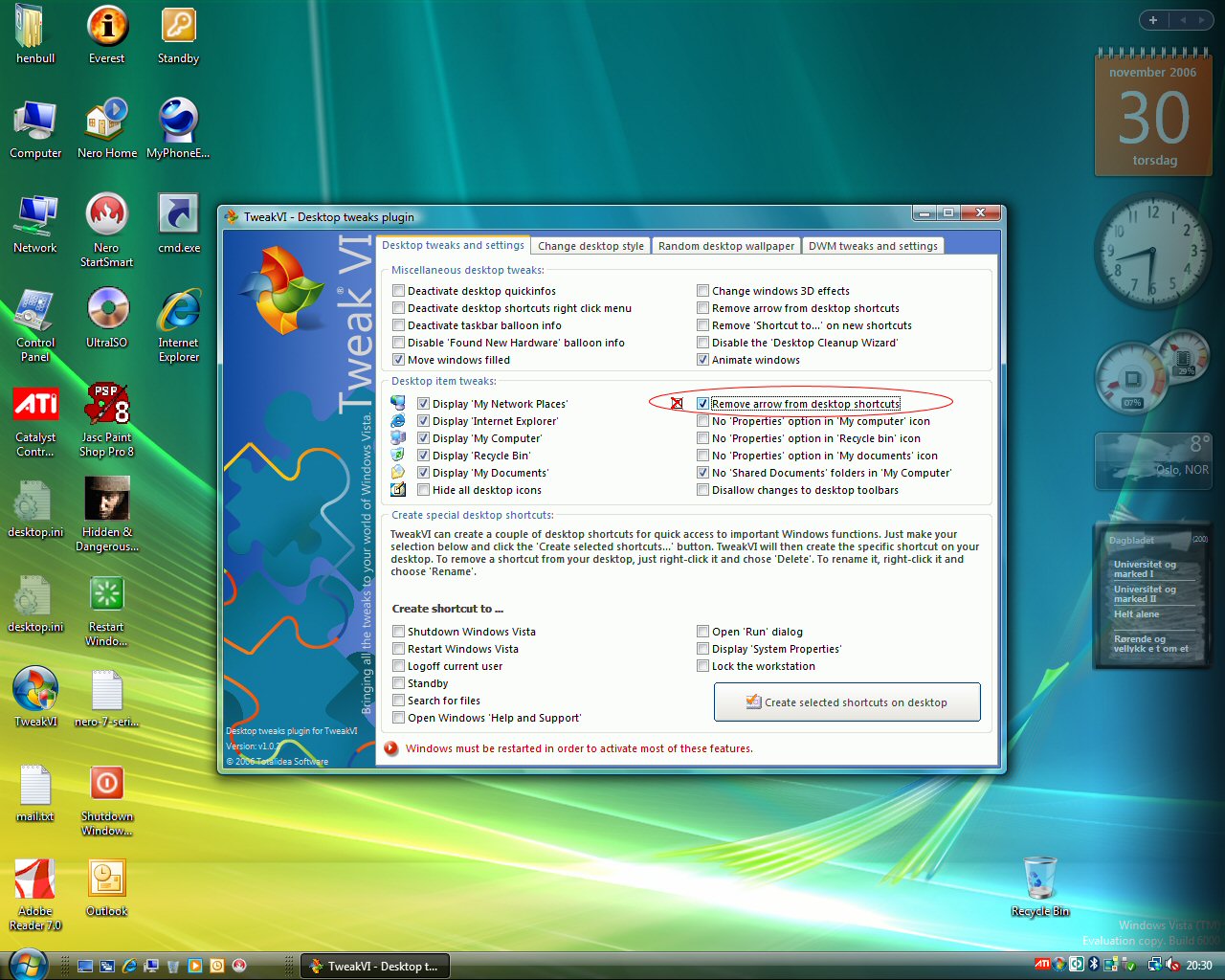Uncheck No 'Shared Documents' folders option
1225x980 pixels.
tap(703, 473)
